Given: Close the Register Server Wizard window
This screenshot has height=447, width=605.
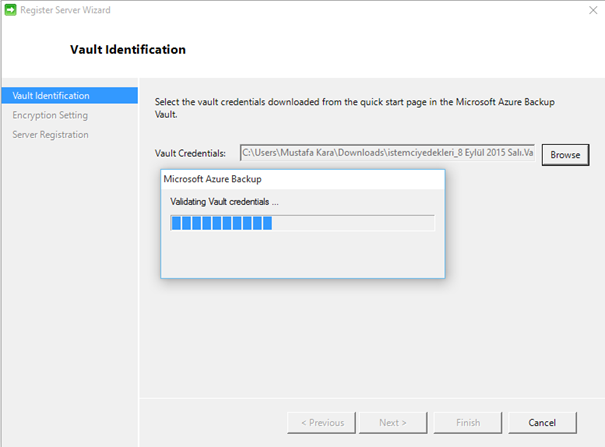Looking at the screenshot, I should click(x=593, y=10).
